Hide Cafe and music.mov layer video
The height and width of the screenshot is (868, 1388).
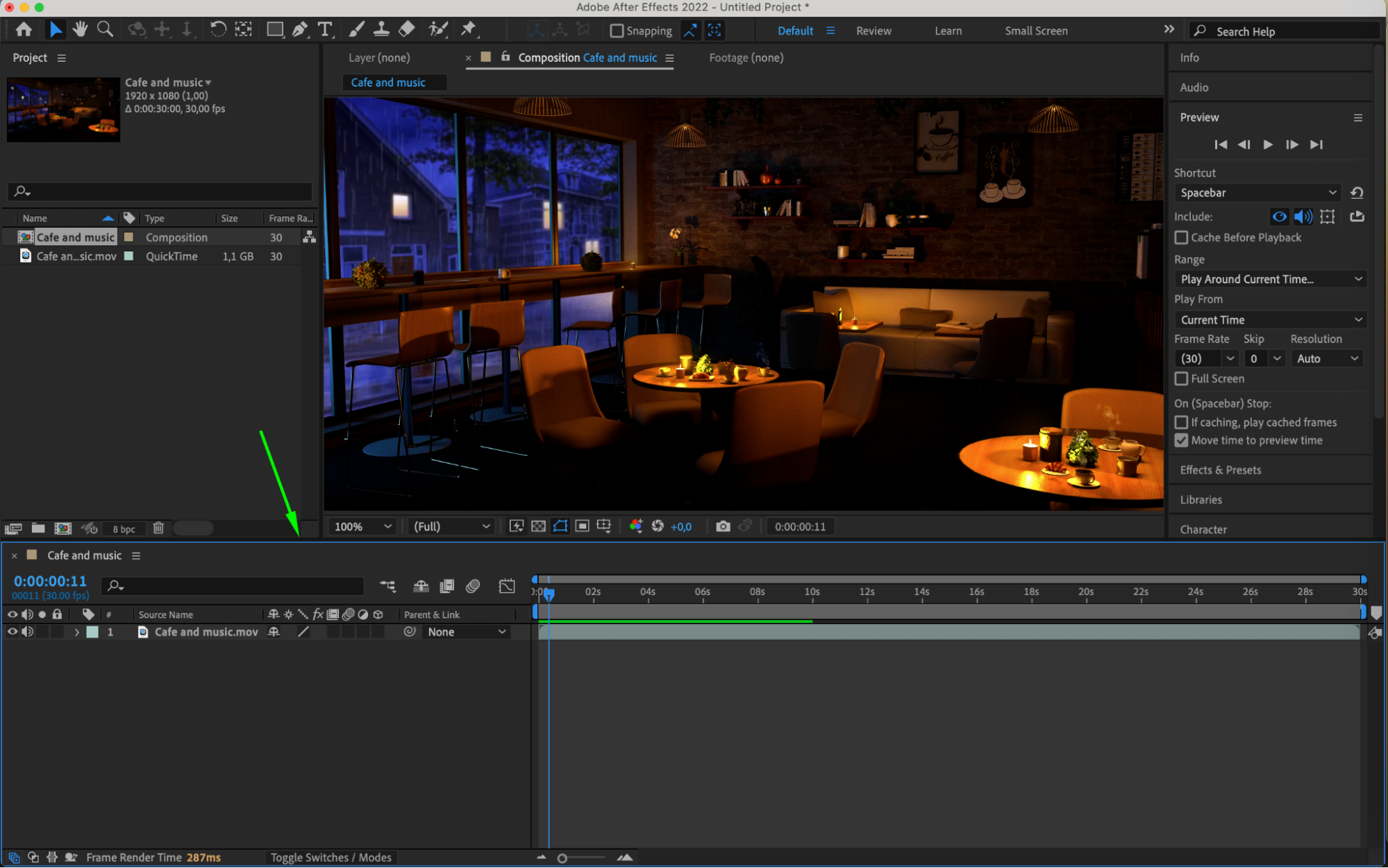click(12, 632)
